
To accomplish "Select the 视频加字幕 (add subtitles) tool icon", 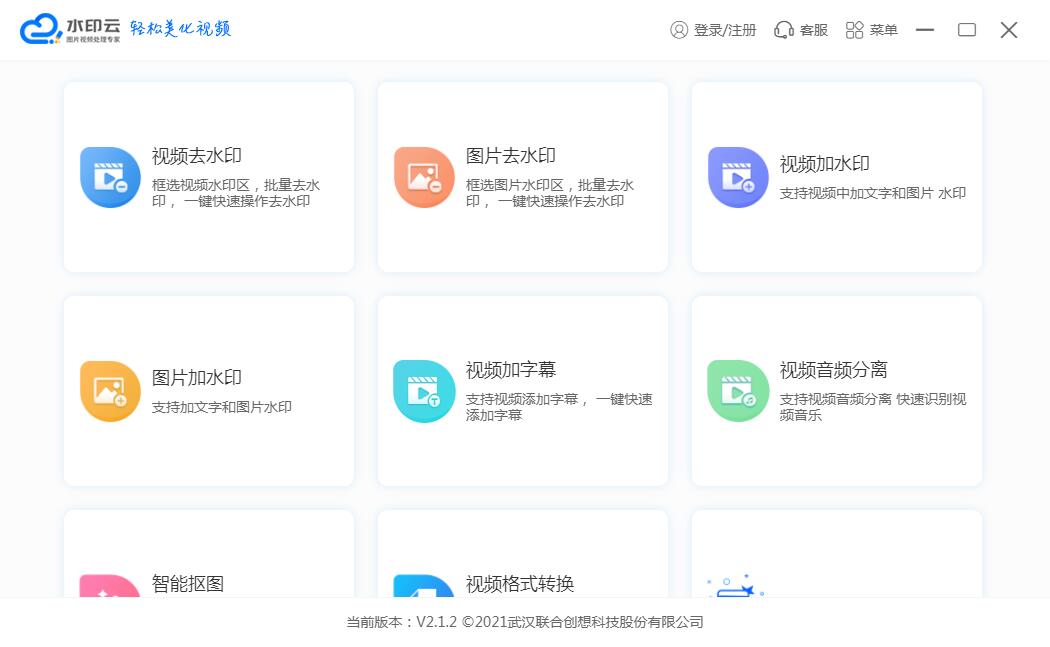I will 424,390.
